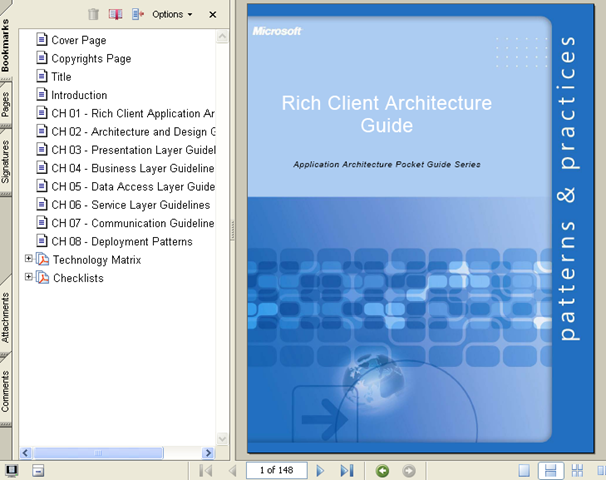Click expand current bookmark icon
Image resolution: width=606 pixels, height=480 pixels.
138,14
